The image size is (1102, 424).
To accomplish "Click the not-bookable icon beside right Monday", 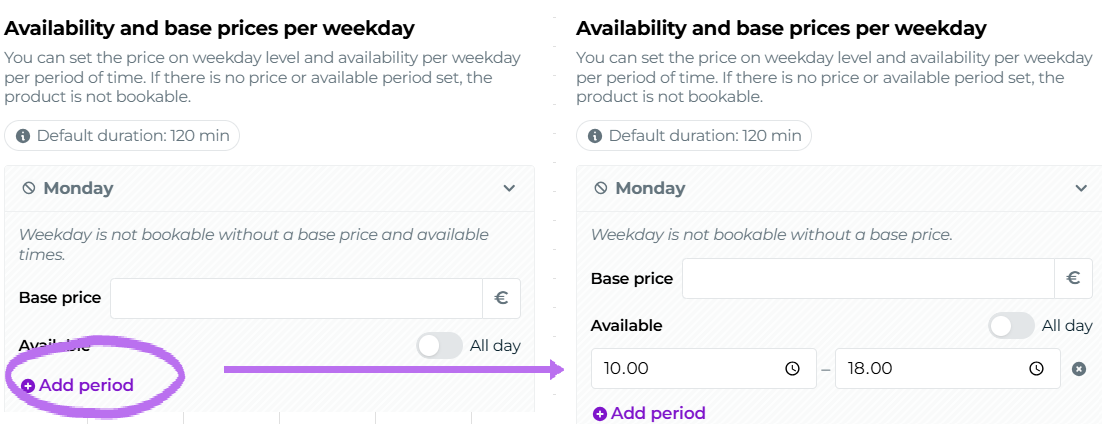I will click(x=600, y=188).
